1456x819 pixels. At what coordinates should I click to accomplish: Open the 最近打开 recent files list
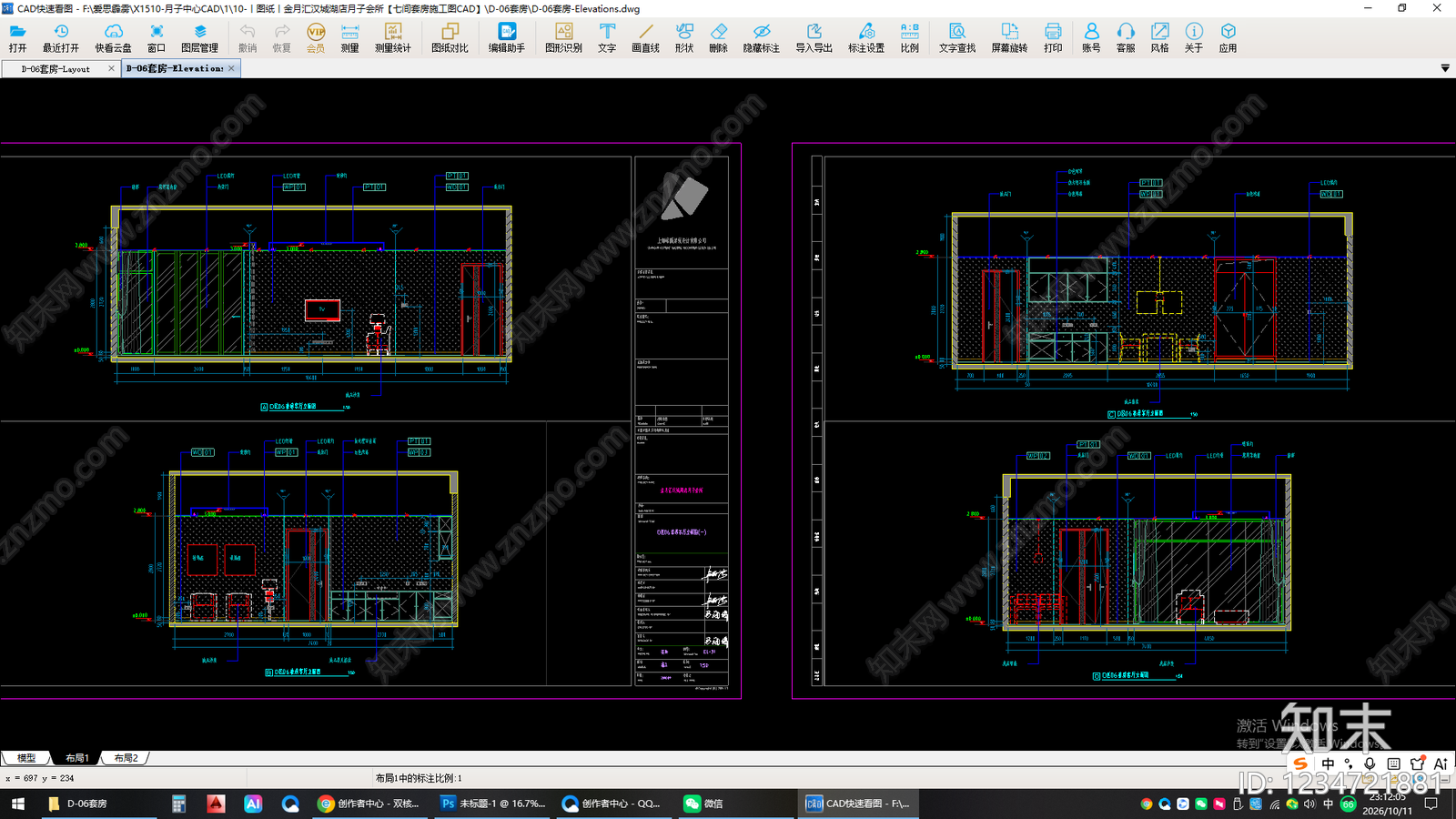(x=61, y=38)
